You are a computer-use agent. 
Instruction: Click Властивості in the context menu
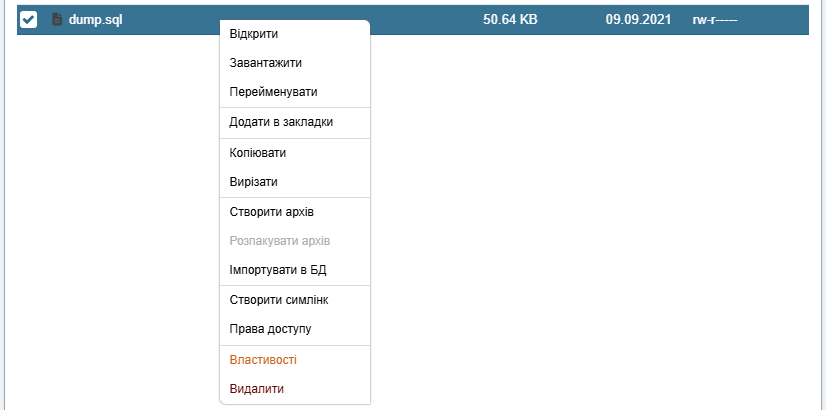pos(263,360)
